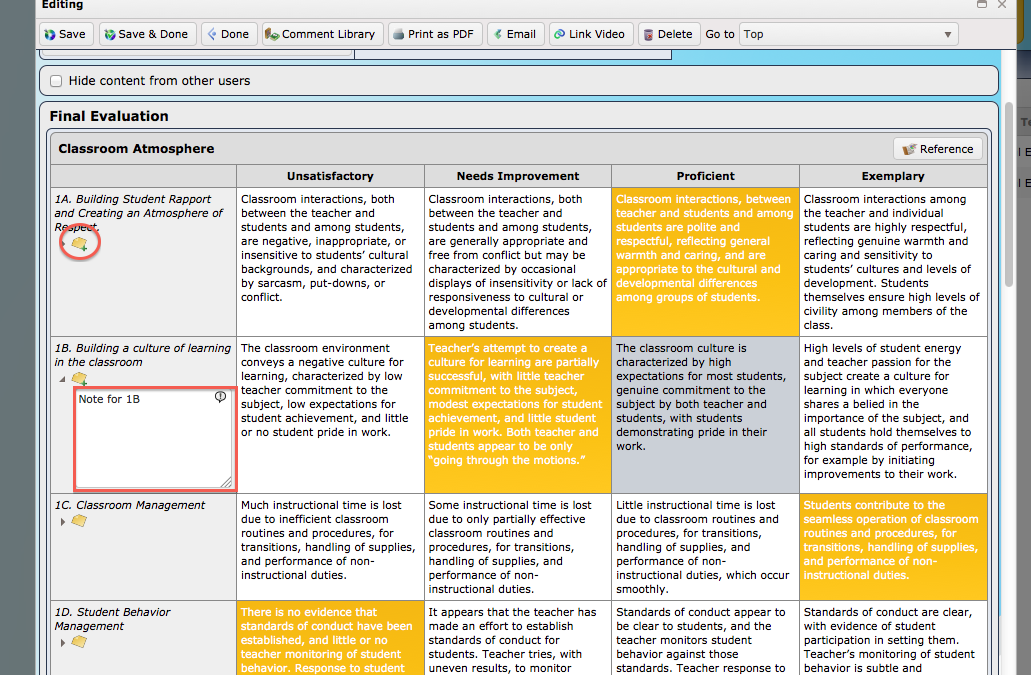The height and width of the screenshot is (675, 1031).
Task: Click the vertical scrollbar of the evaluation form
Action: point(1009,194)
